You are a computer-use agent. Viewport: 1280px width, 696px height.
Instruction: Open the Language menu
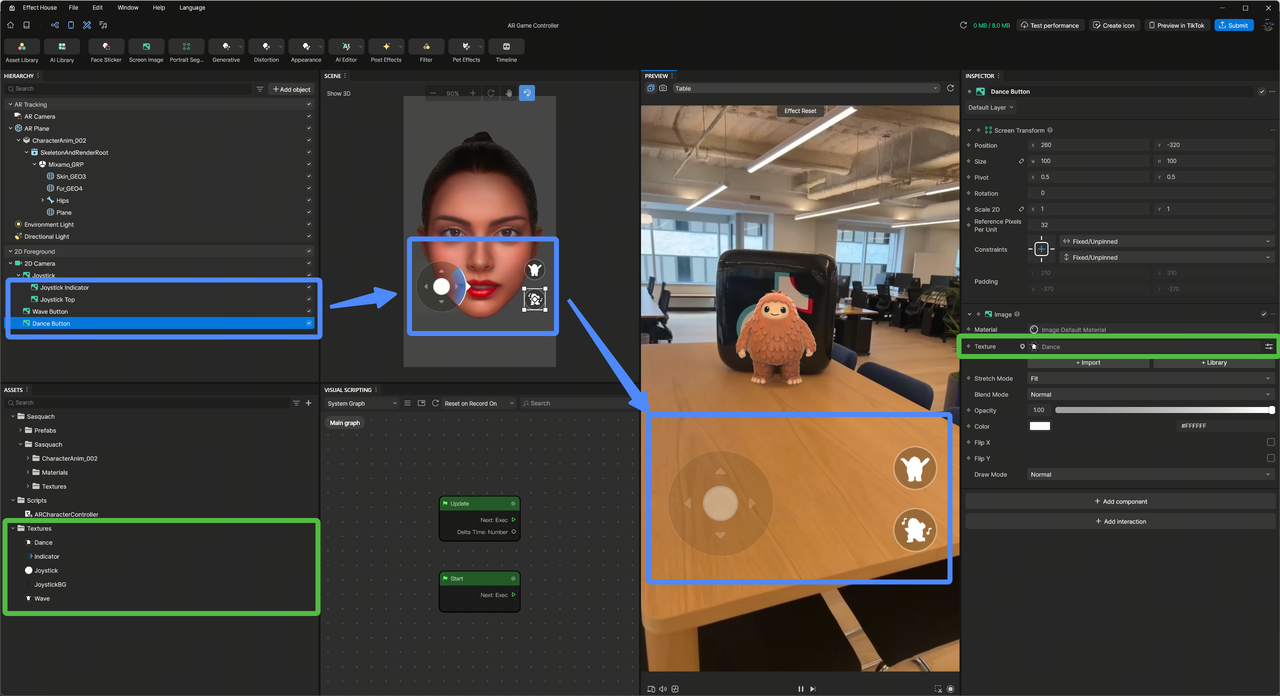point(192,7)
